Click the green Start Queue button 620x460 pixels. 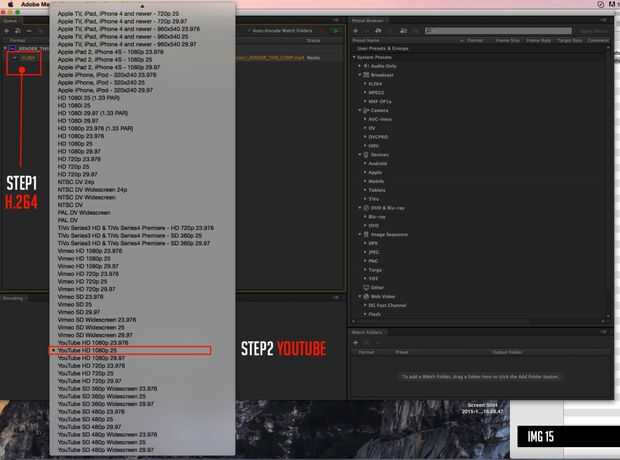336,30
